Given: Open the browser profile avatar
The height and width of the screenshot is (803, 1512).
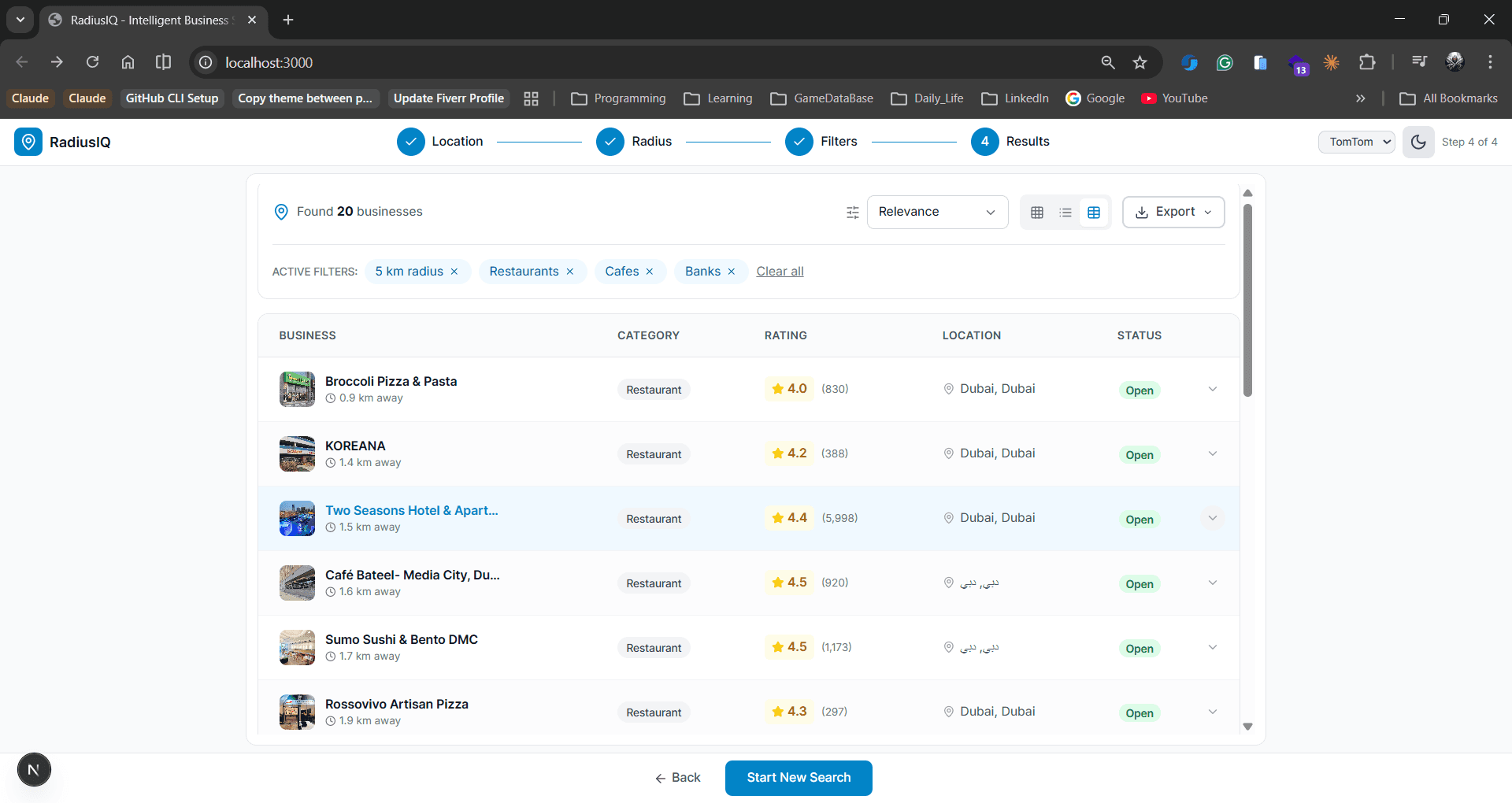Looking at the screenshot, I should click(1455, 62).
